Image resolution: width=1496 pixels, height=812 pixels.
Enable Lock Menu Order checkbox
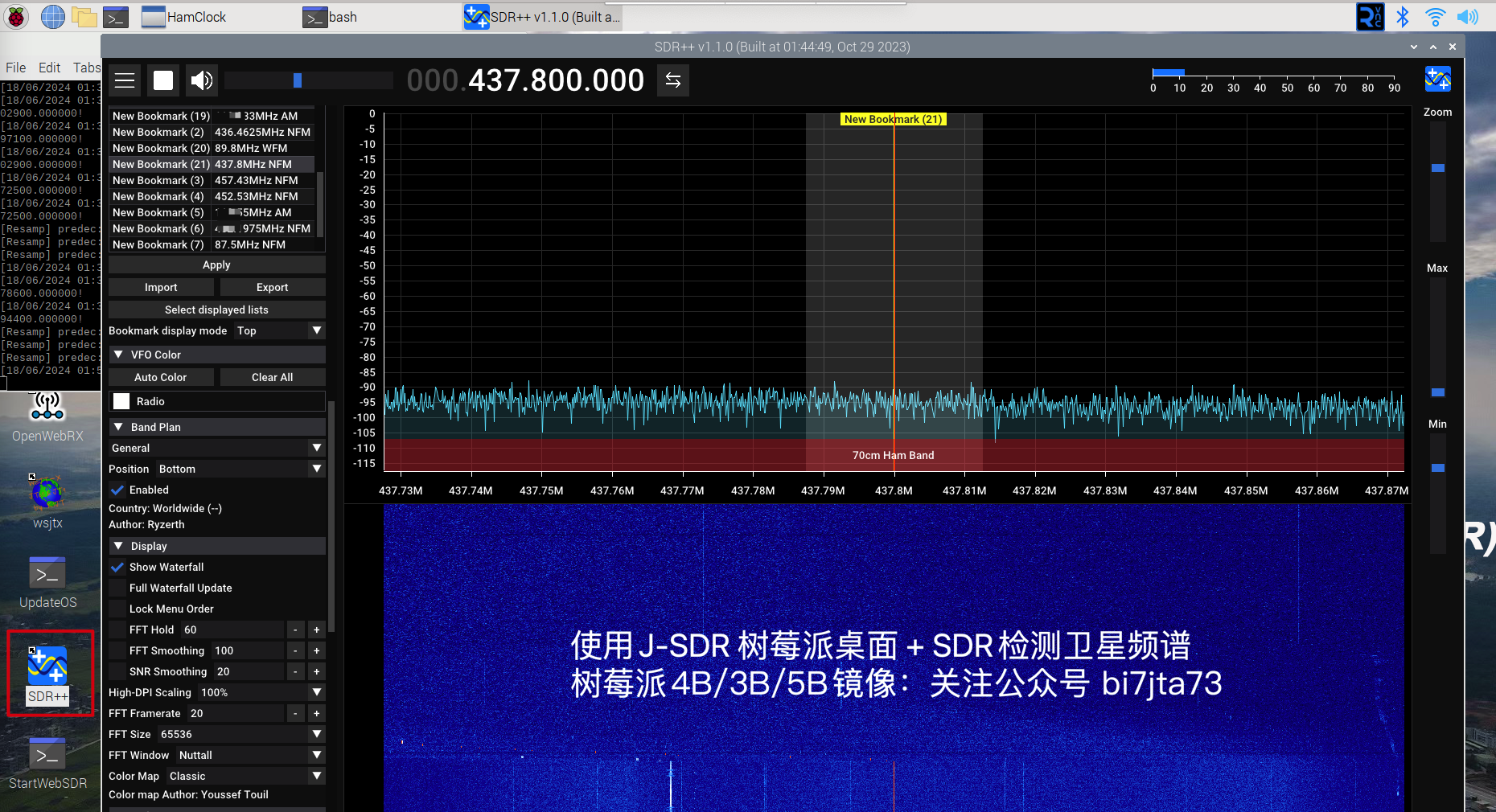pyautogui.click(x=117, y=609)
